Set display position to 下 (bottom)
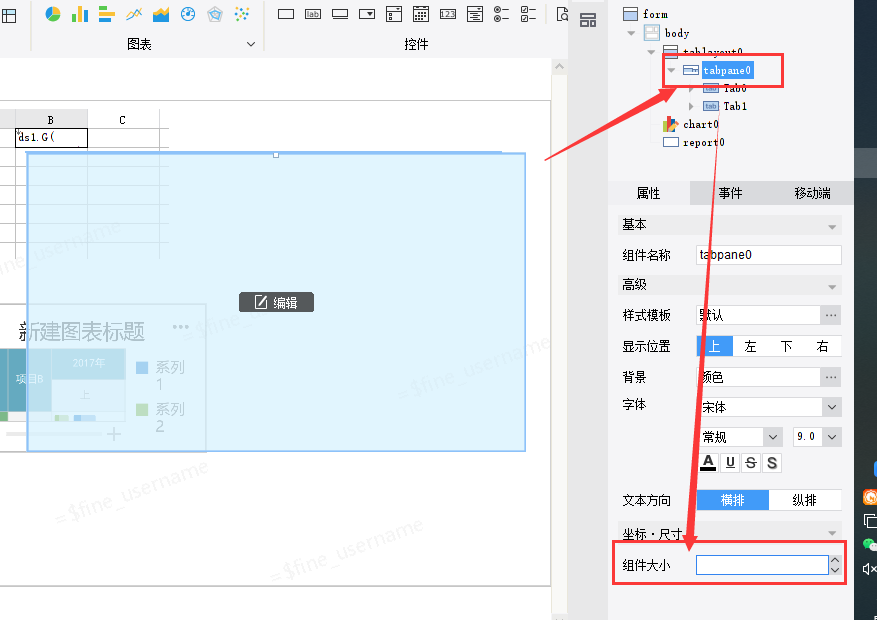The height and width of the screenshot is (620, 877). (x=786, y=347)
